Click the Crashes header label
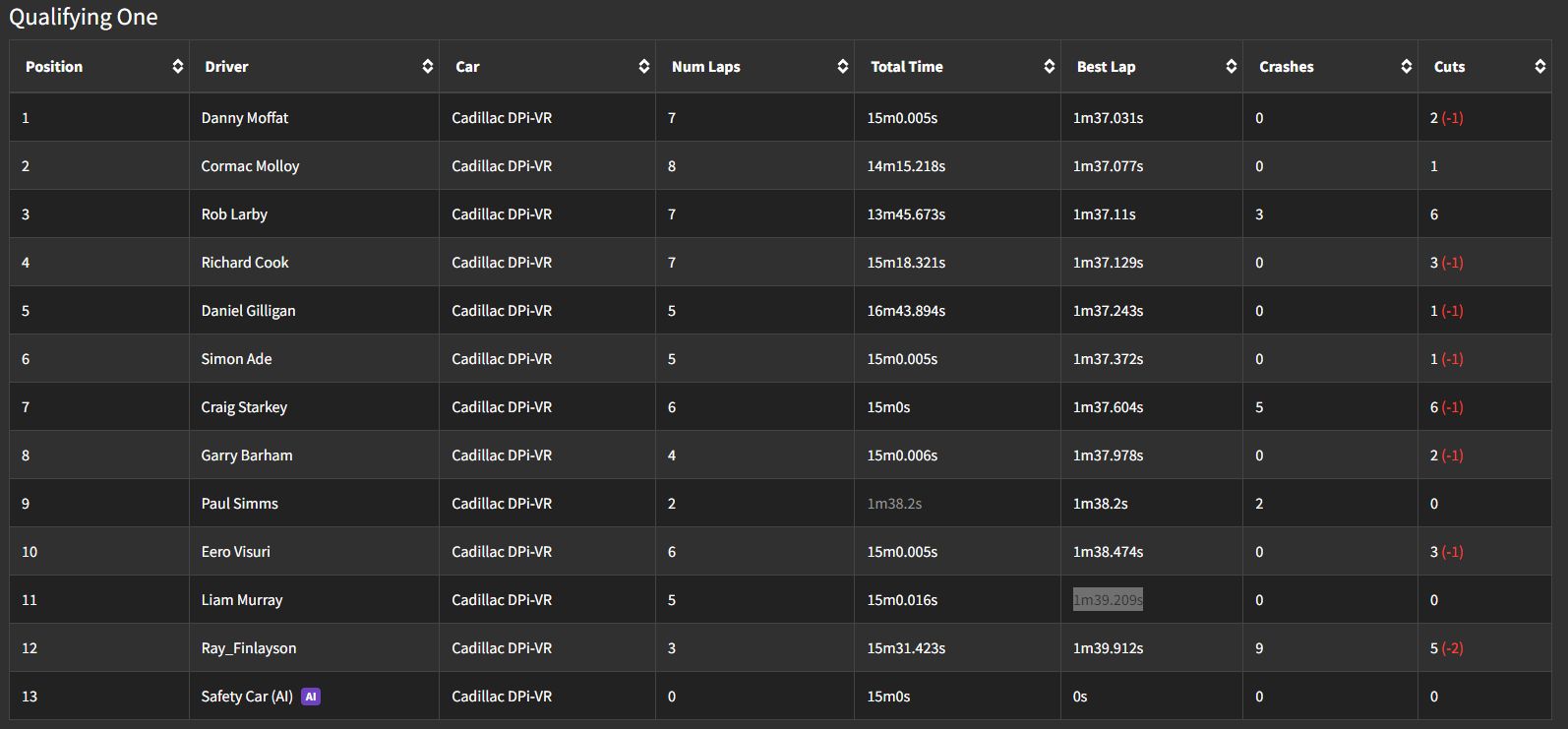Image resolution: width=1568 pixels, height=729 pixels. pos(1287,67)
